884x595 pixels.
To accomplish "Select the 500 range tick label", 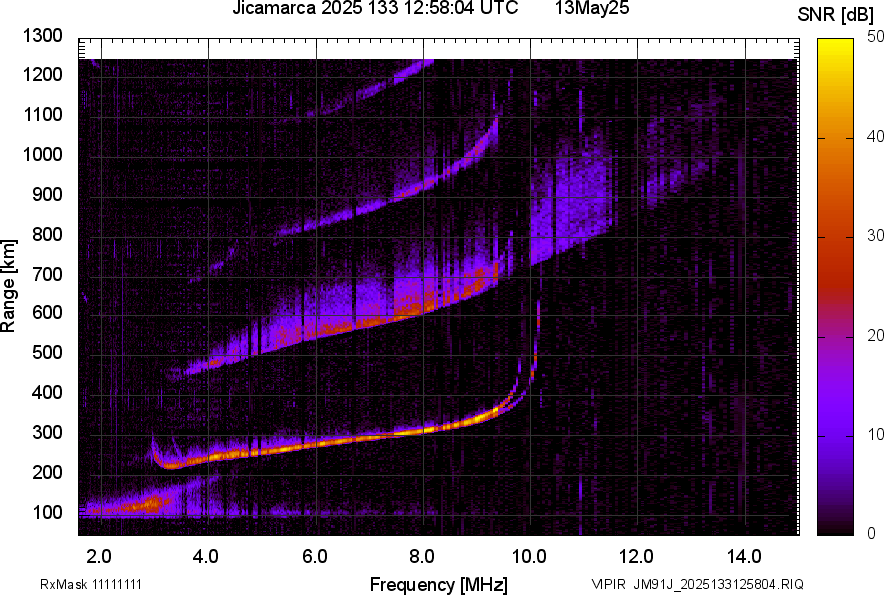I will (47, 352).
